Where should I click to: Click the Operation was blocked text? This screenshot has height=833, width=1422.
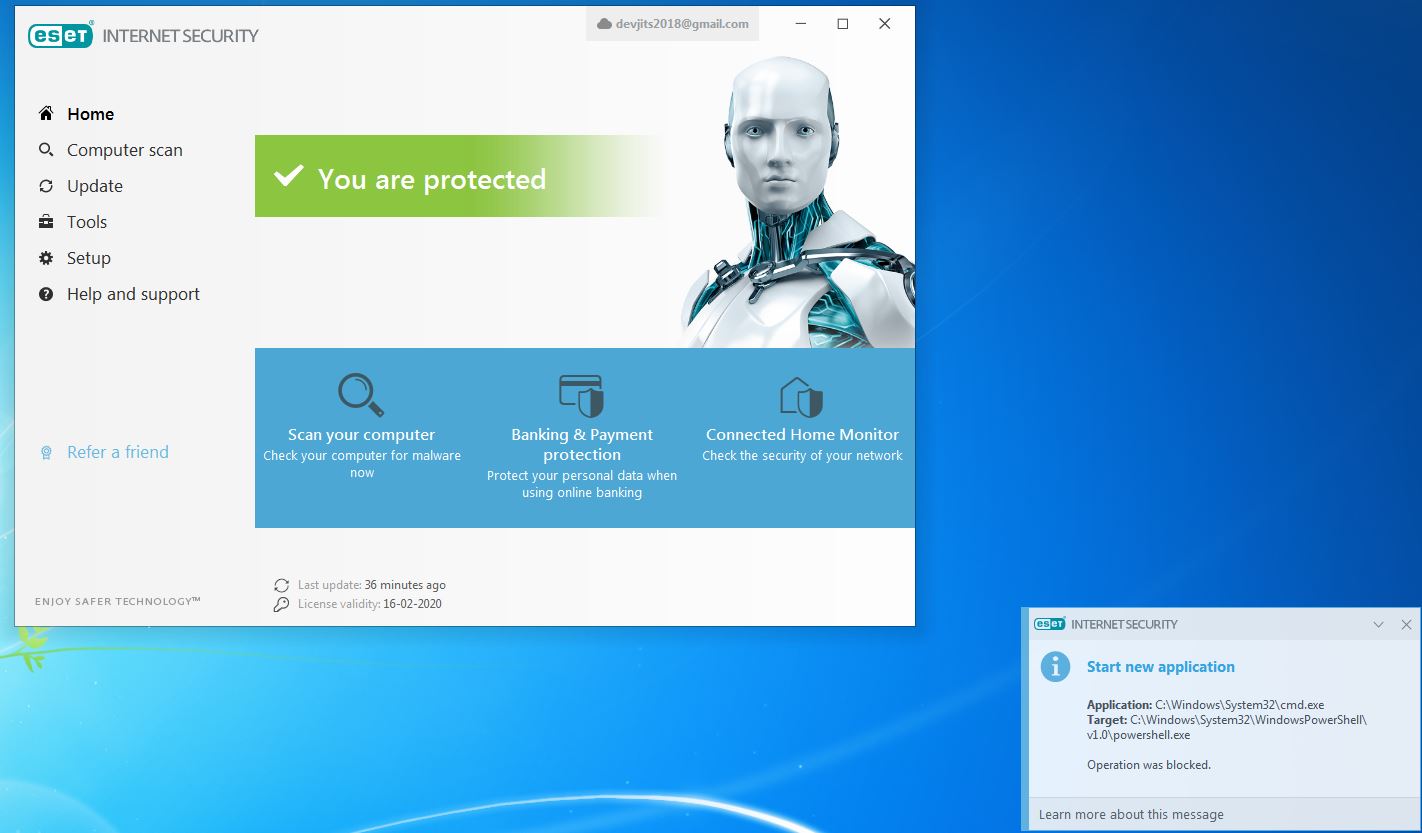coord(1149,765)
